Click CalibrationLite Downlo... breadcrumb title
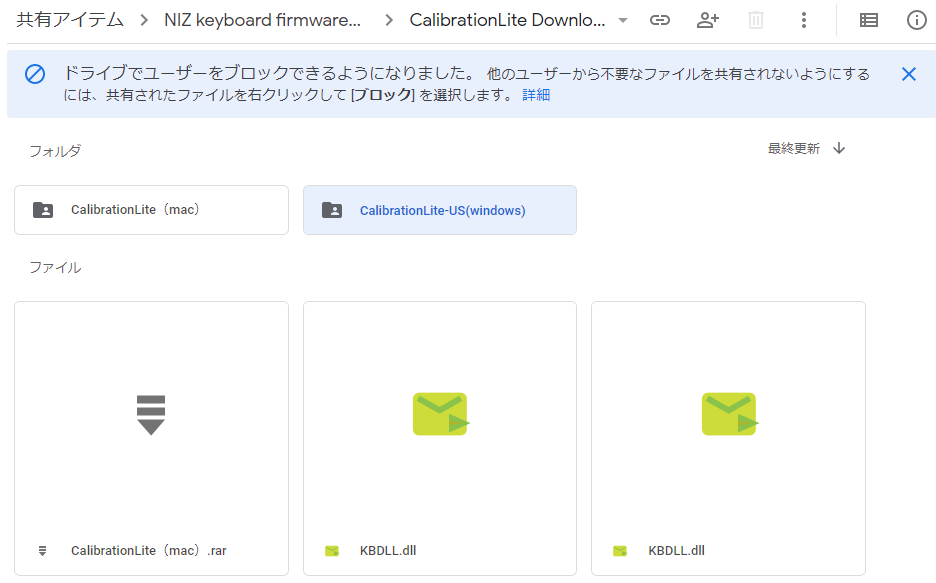The height and width of the screenshot is (583, 936). (x=507, y=20)
